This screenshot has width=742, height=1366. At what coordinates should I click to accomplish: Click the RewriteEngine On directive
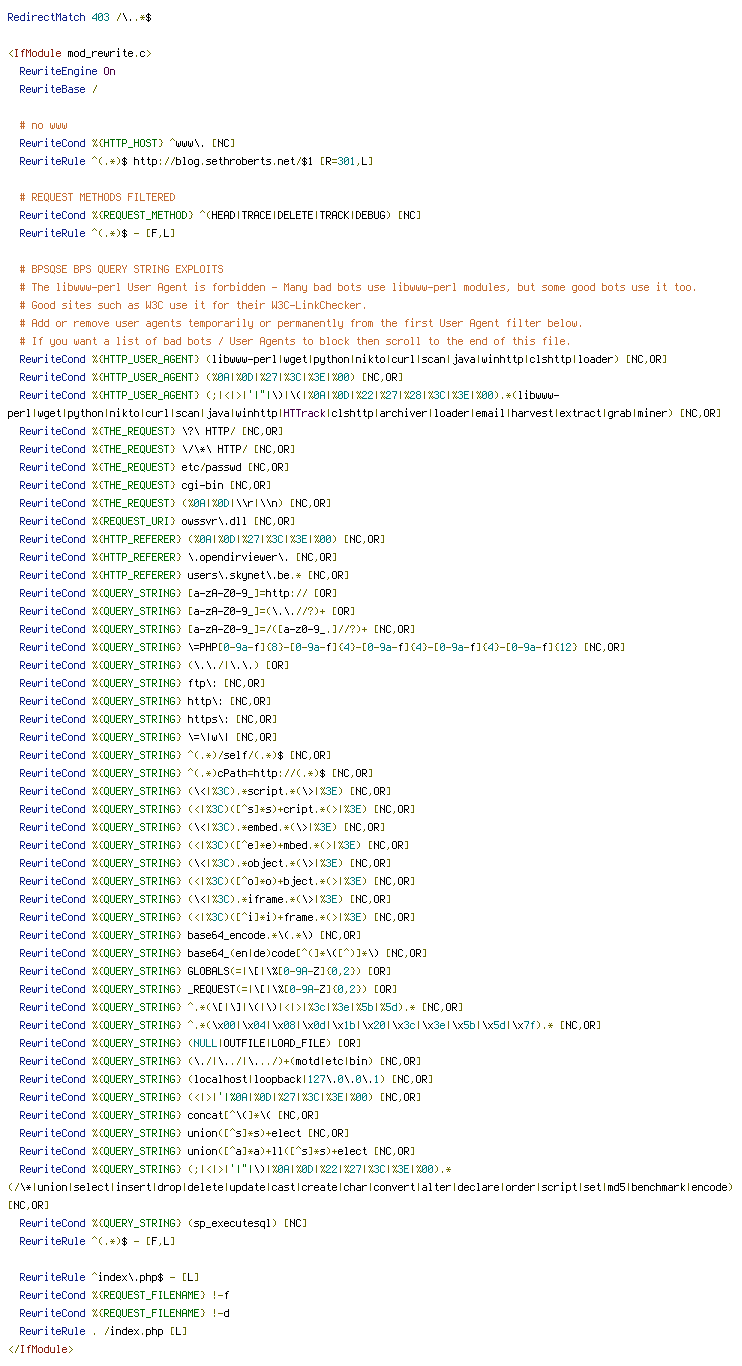coord(67,72)
